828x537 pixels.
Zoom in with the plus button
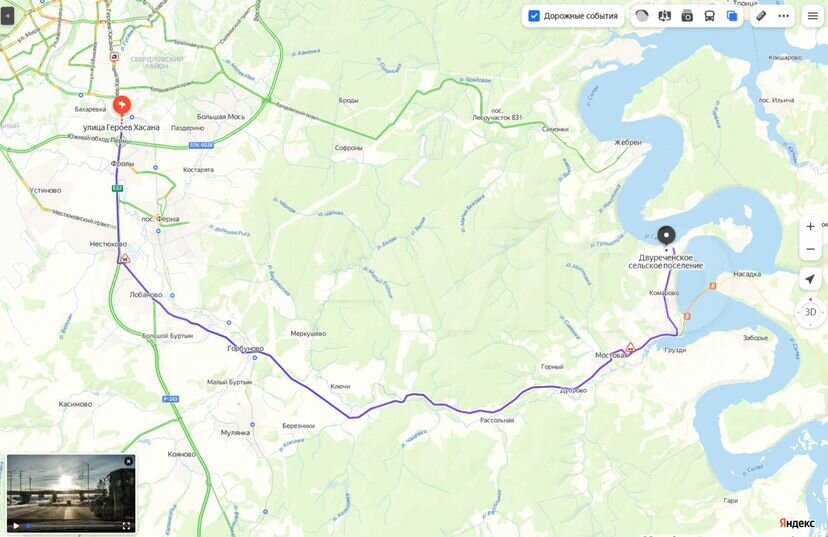tap(810, 227)
